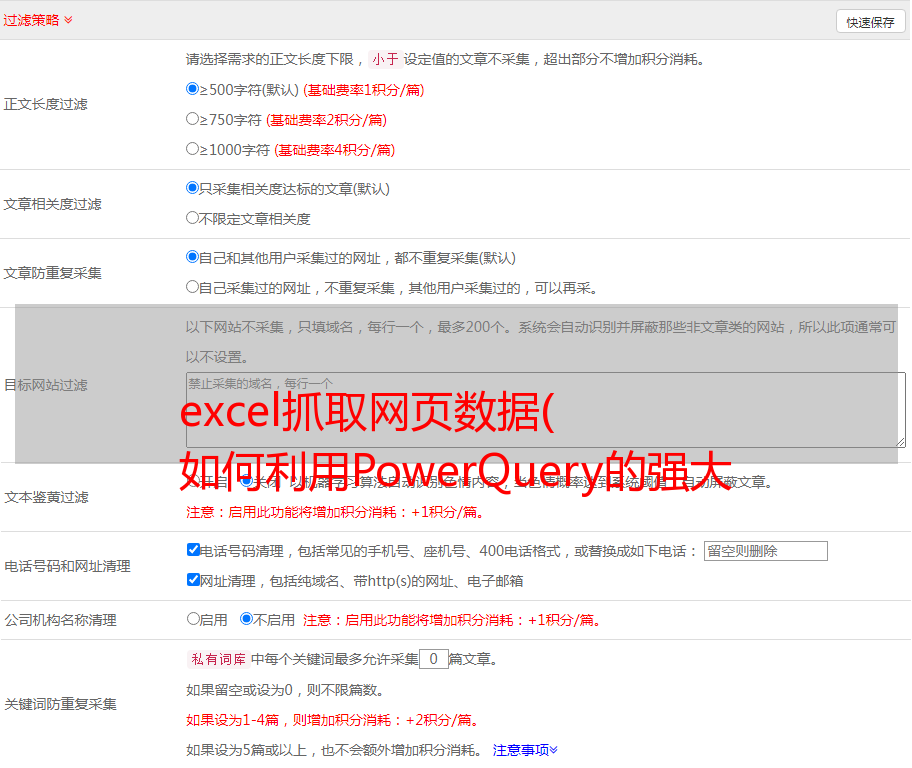Select the ≥1000字符 radio option

tap(192, 148)
